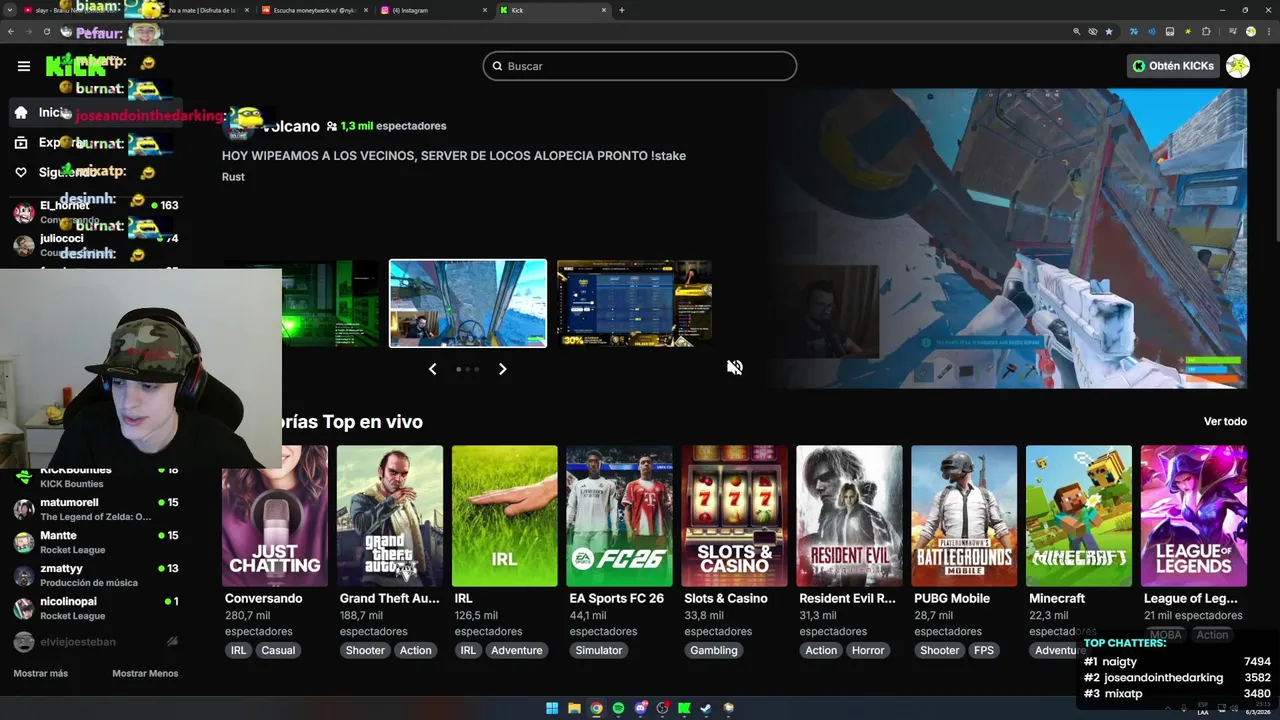Click Mostrar Menos in the sidebar
Viewport: 1280px width, 720px height.
click(145, 673)
